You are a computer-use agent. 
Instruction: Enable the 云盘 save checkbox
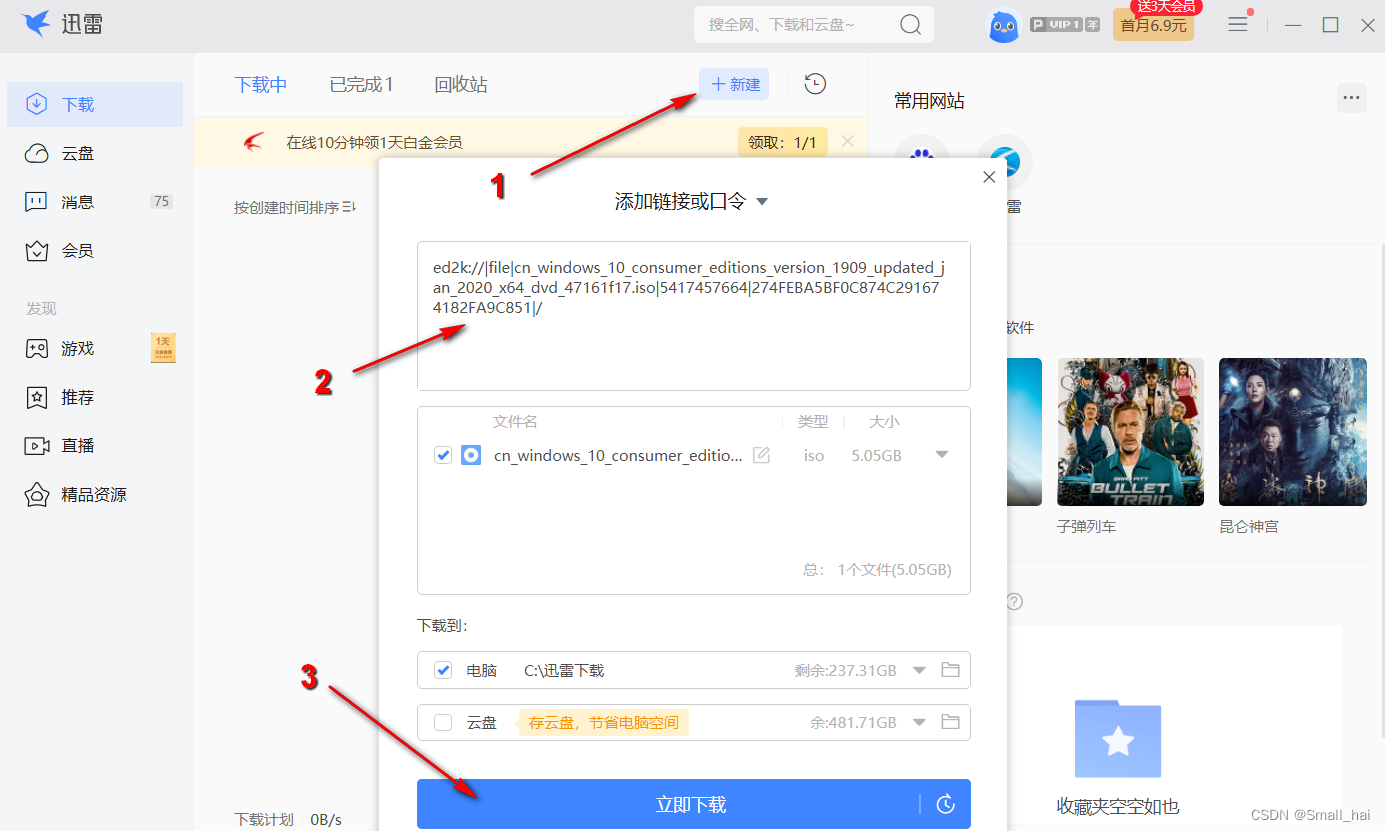point(443,722)
